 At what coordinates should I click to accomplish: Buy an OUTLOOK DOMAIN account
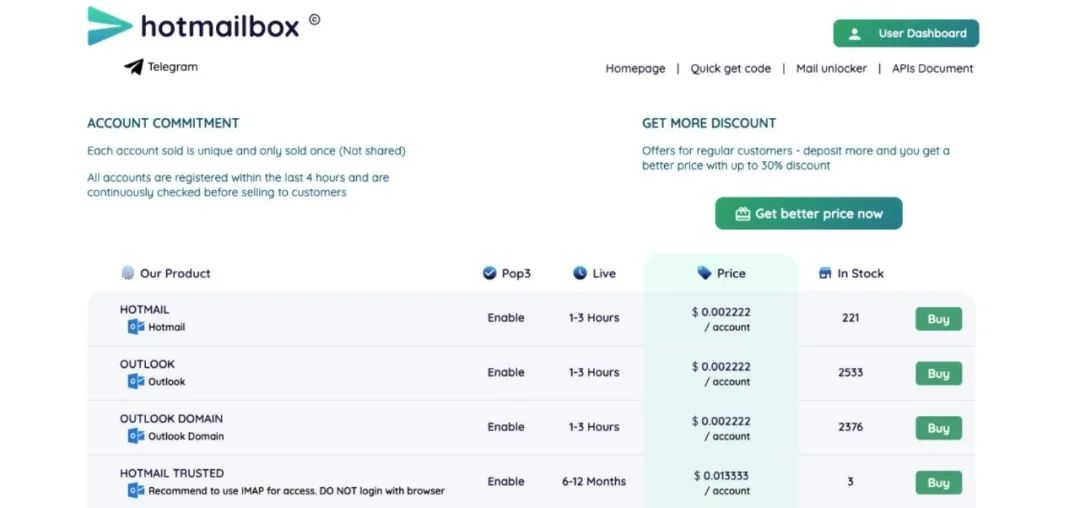pos(938,428)
